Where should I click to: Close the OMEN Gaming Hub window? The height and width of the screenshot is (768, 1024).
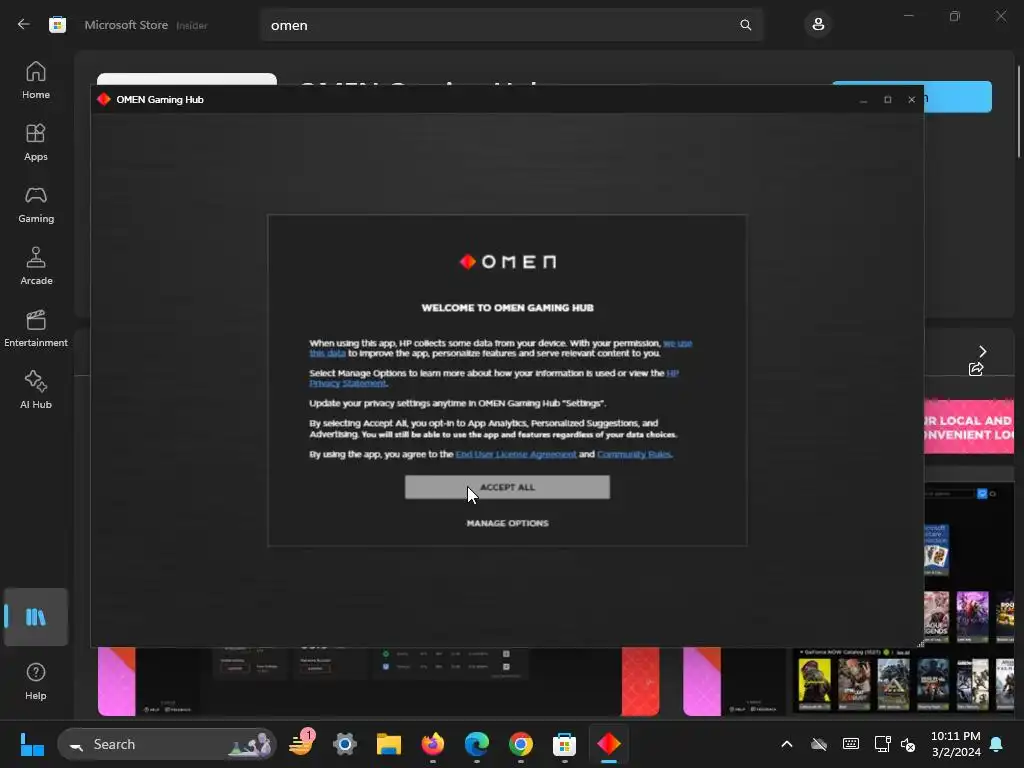point(912,100)
